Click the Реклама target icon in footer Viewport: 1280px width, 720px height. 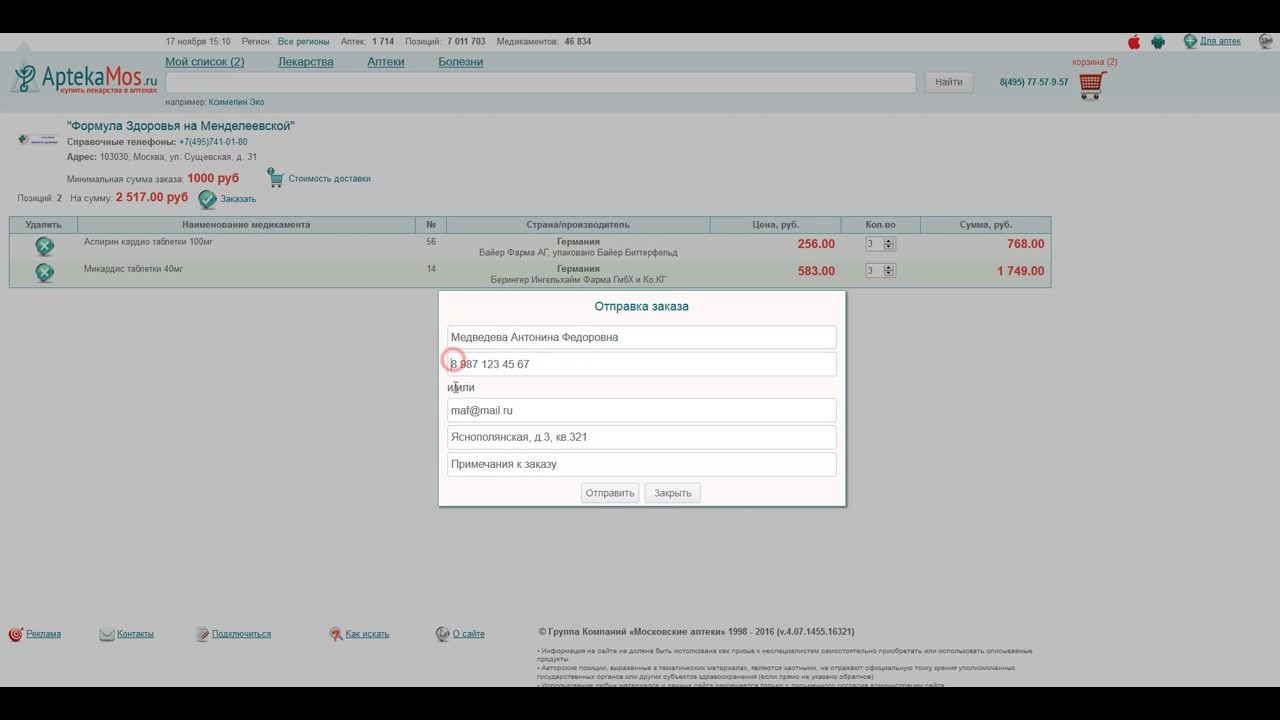pos(15,634)
